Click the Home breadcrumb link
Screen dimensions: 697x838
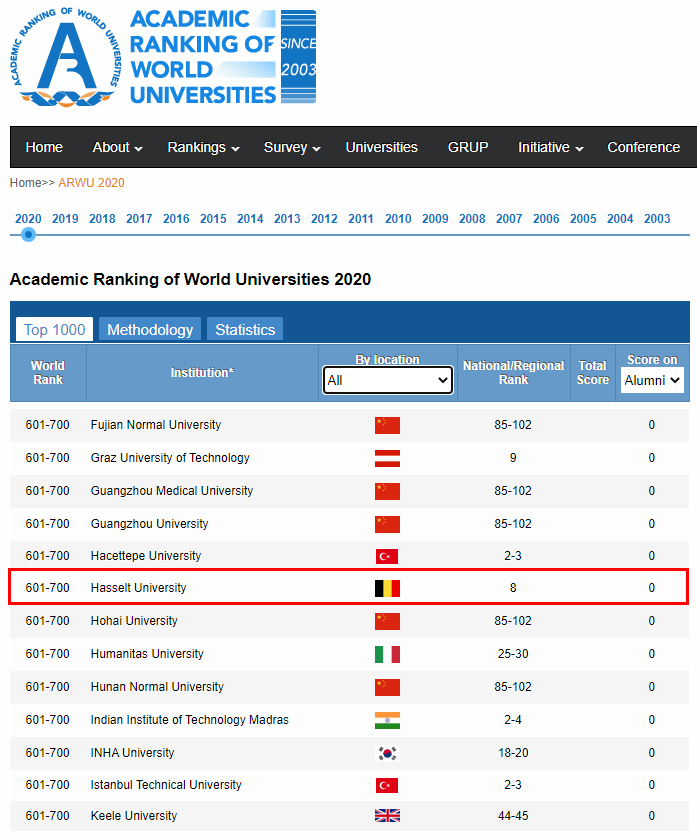[25, 183]
